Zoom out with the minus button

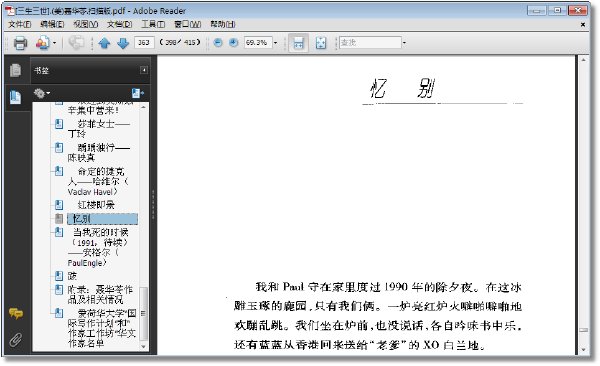click(218, 42)
